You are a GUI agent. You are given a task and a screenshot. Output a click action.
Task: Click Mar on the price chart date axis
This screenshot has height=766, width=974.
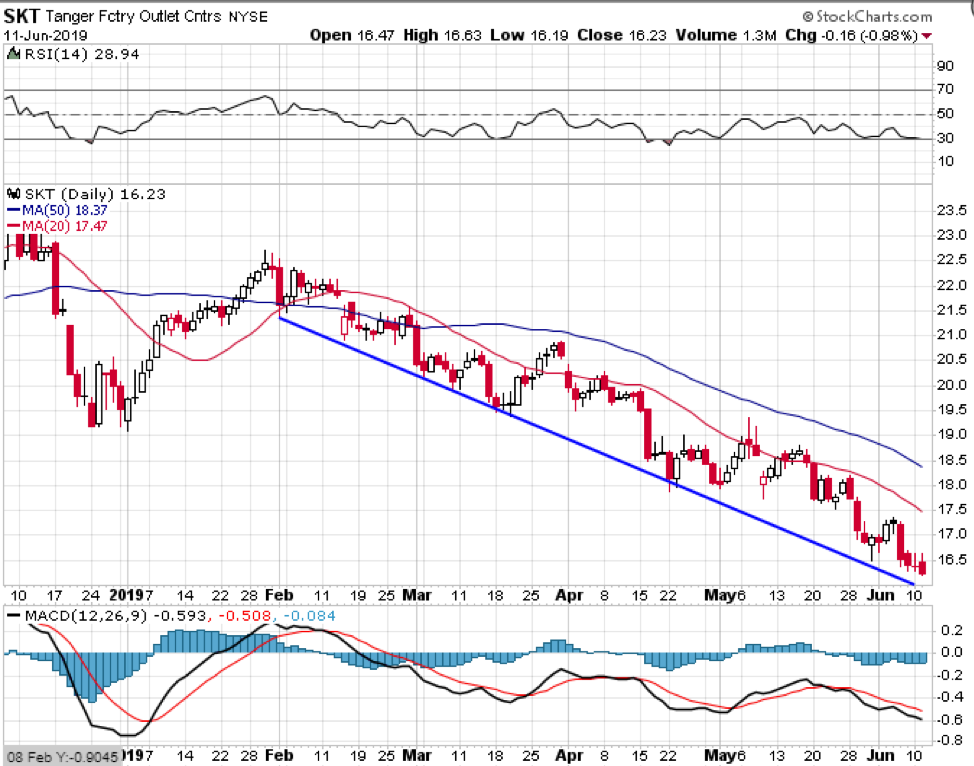click(417, 595)
